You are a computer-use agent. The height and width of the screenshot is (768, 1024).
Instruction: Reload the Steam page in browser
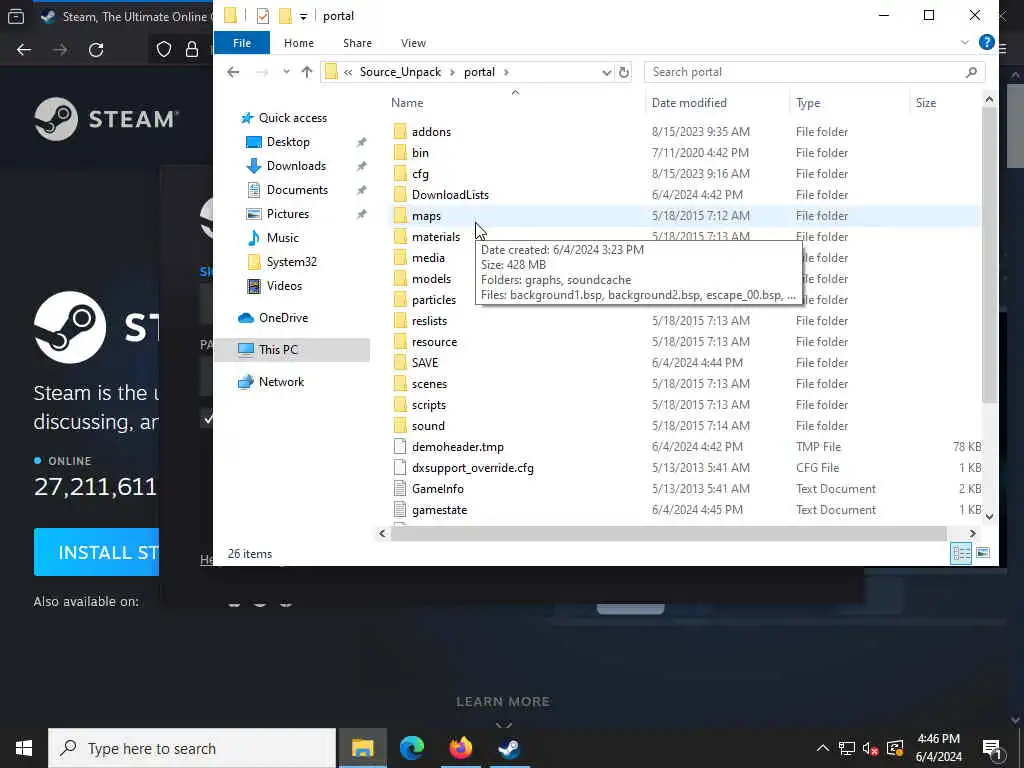click(x=96, y=50)
